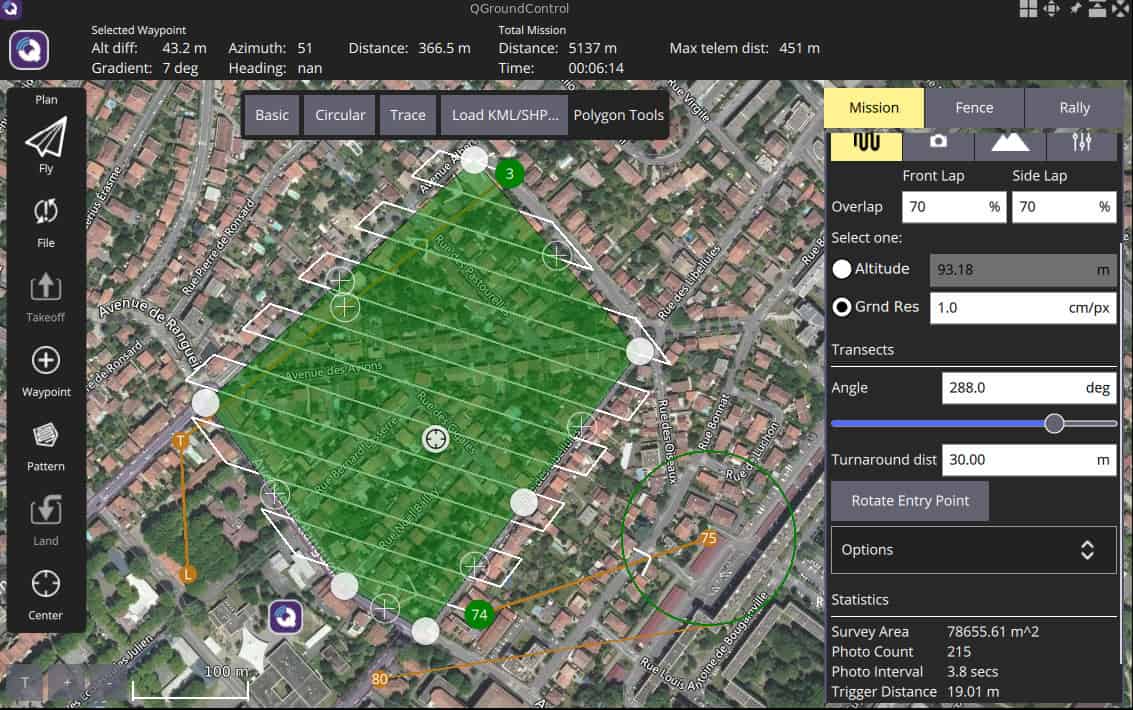
Task: Select the Altitude radio button
Action: (x=841, y=268)
